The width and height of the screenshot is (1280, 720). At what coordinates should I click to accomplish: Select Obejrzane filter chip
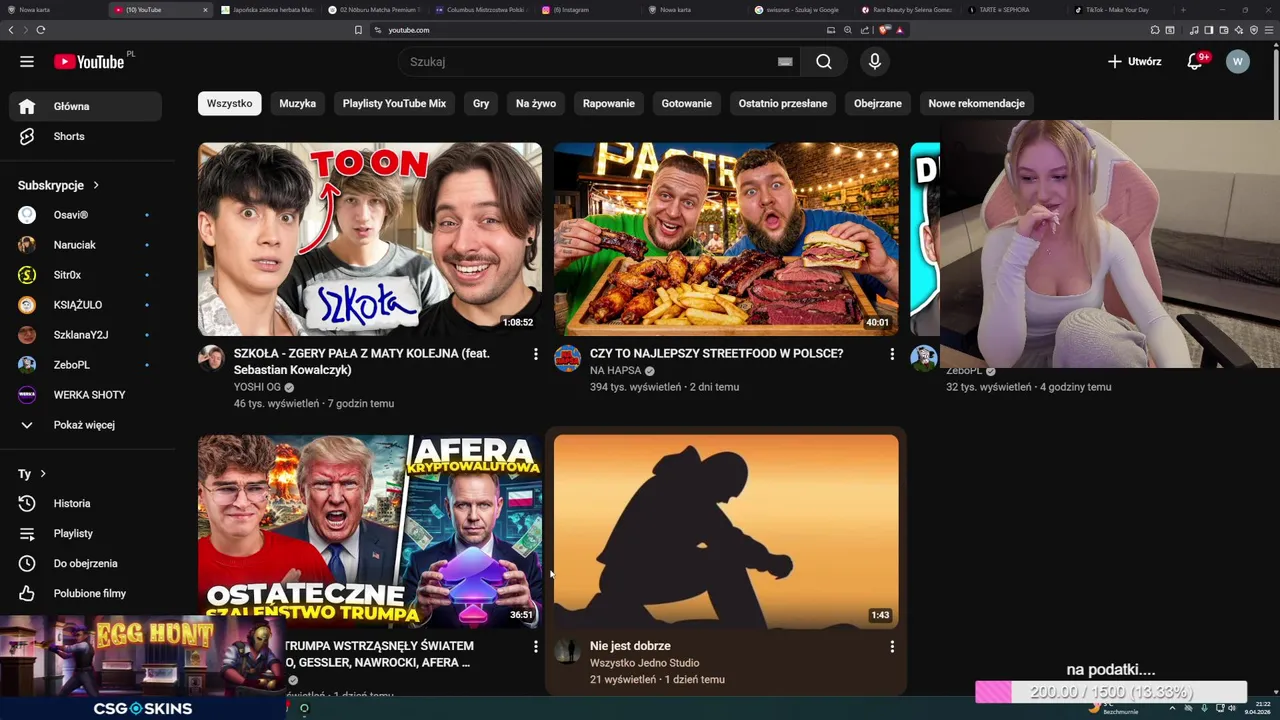tap(878, 104)
